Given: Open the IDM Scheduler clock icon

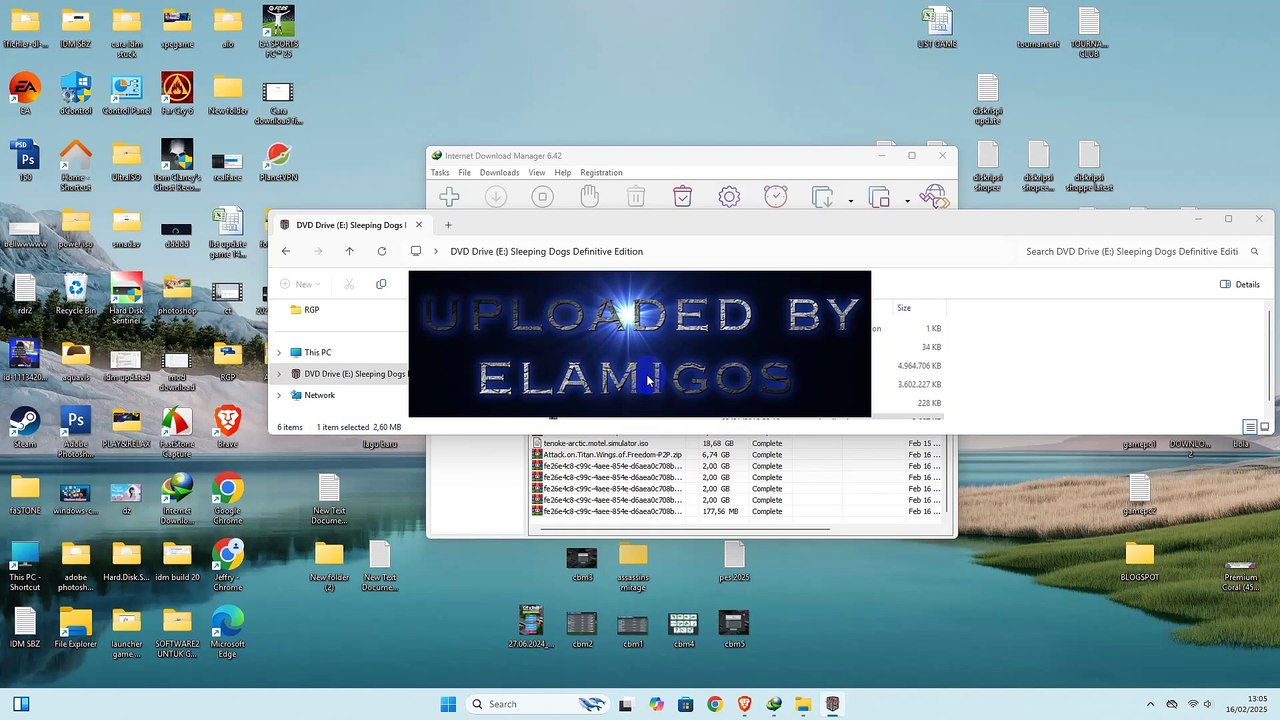Looking at the screenshot, I should coord(776,197).
